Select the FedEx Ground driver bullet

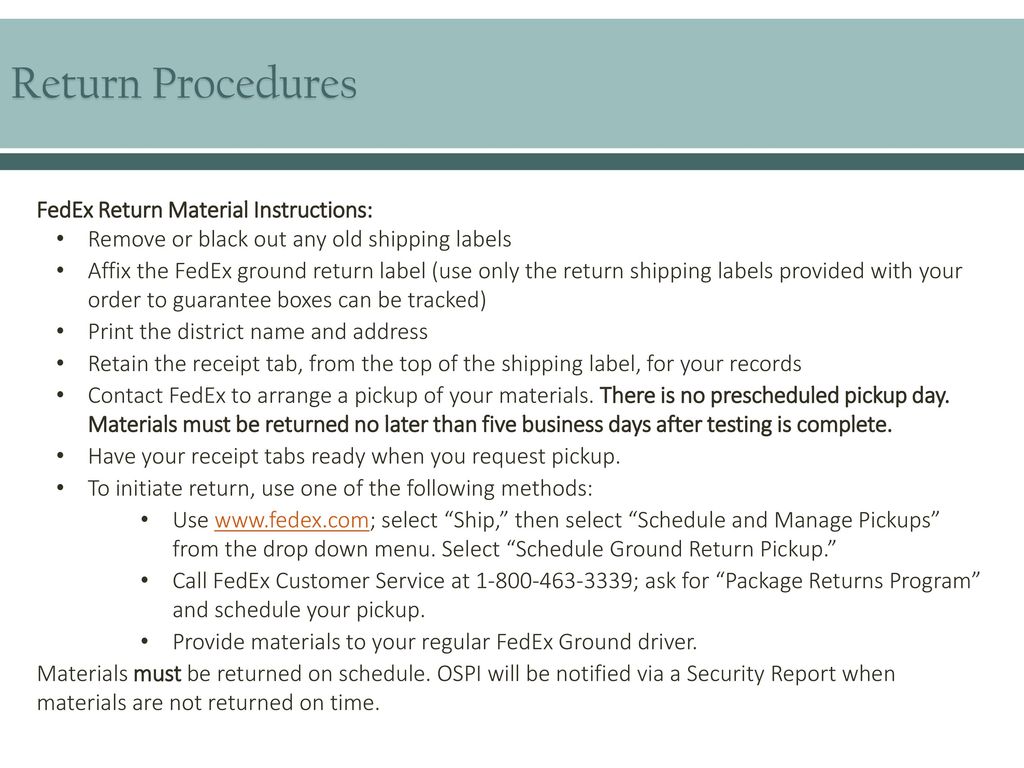point(435,642)
